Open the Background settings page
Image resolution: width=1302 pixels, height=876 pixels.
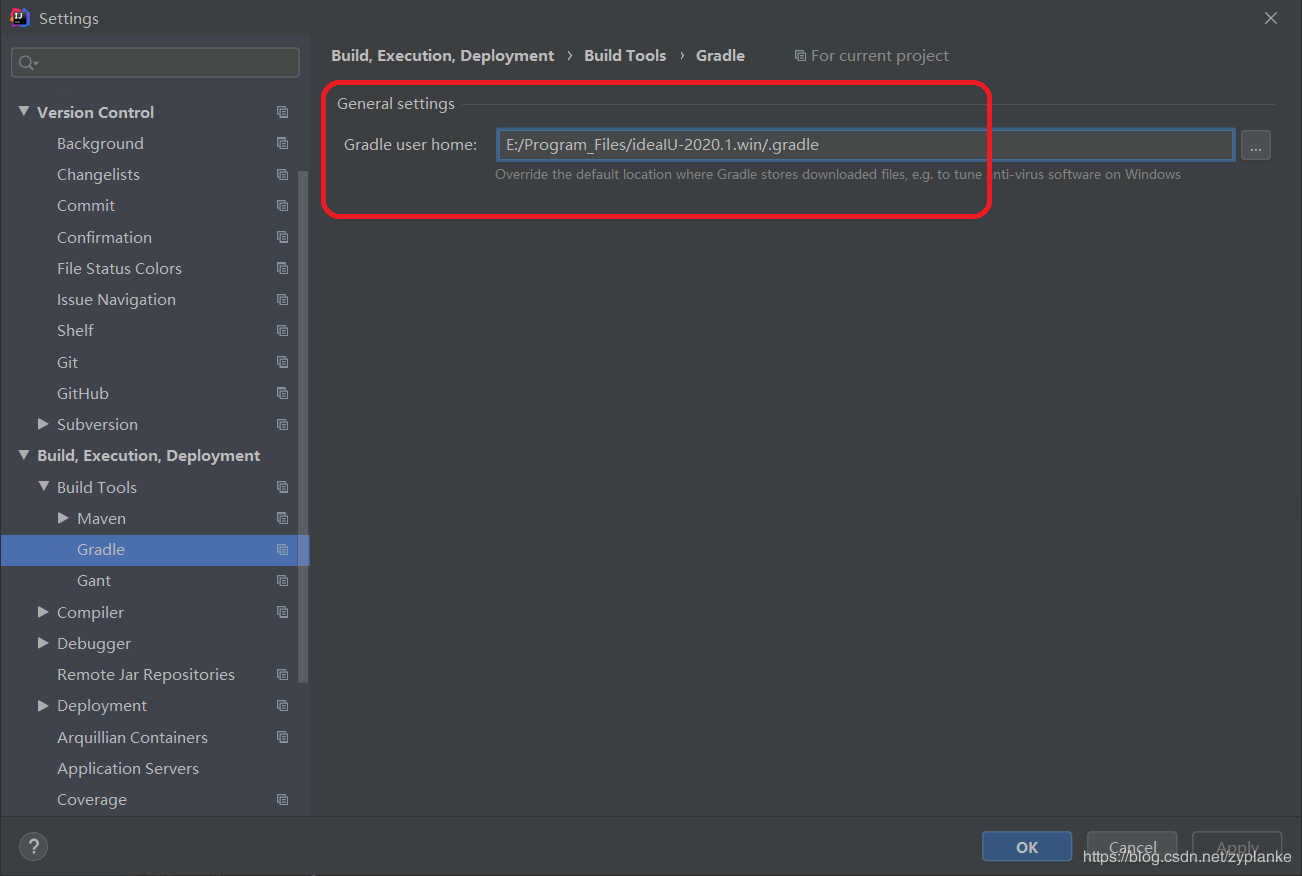pos(100,143)
